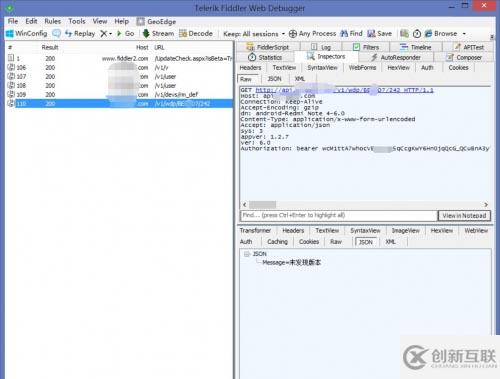Click the request URL link in Raw view
The image size is (500, 379).
click(x=344, y=90)
